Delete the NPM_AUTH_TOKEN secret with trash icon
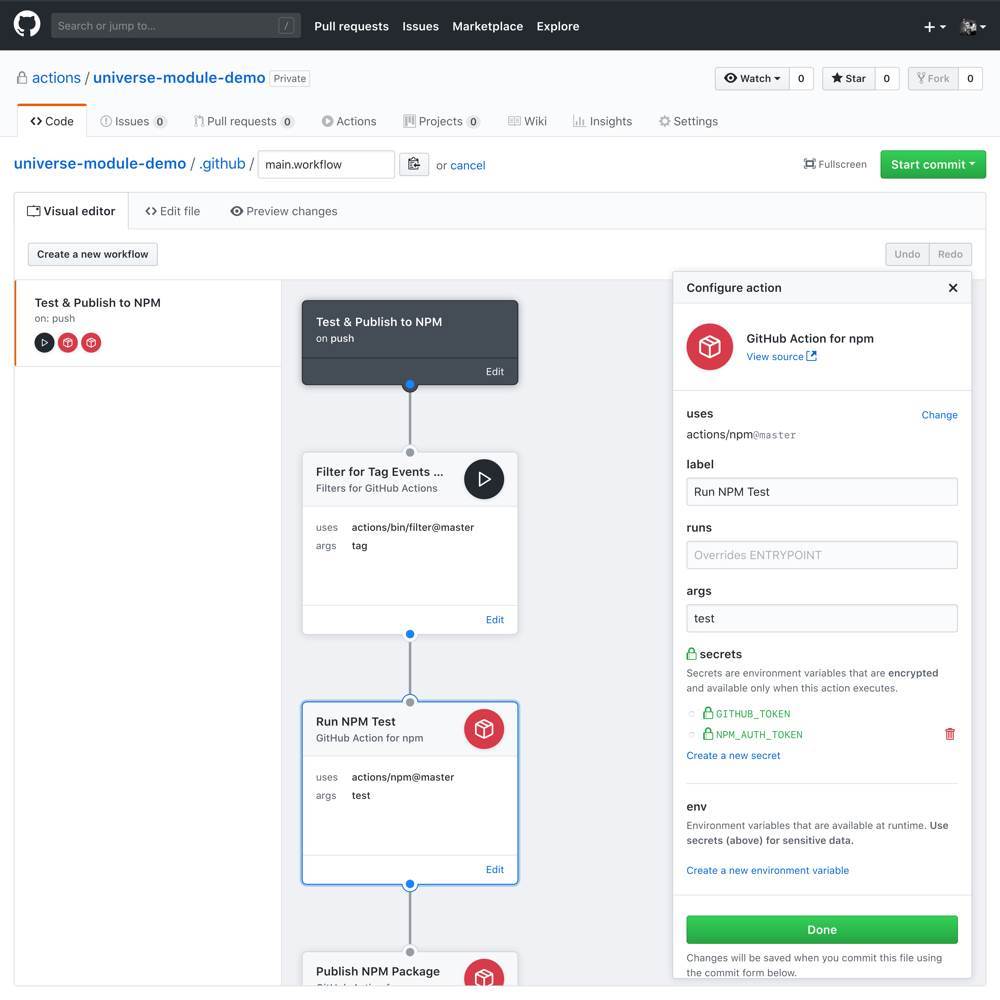Viewport: 1000px width, 1000px height. [949, 734]
